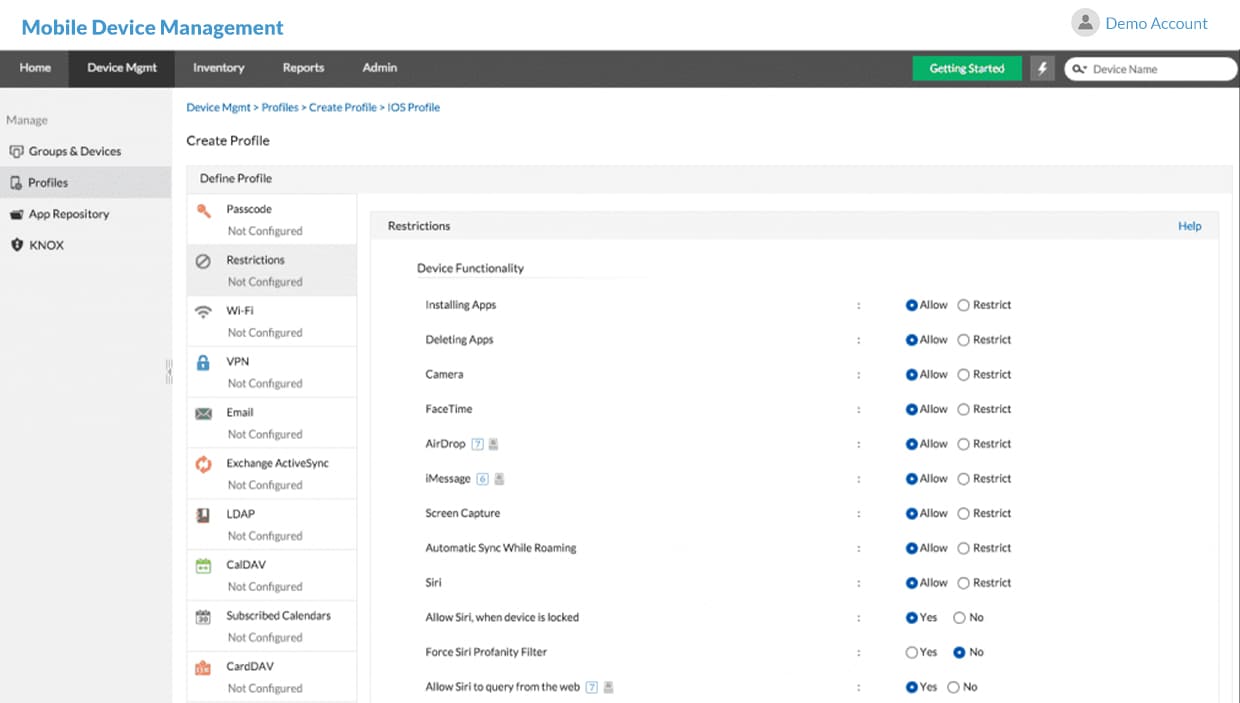
Task: Click the Manage label in the sidebar
Action: pyautogui.click(x=27, y=120)
